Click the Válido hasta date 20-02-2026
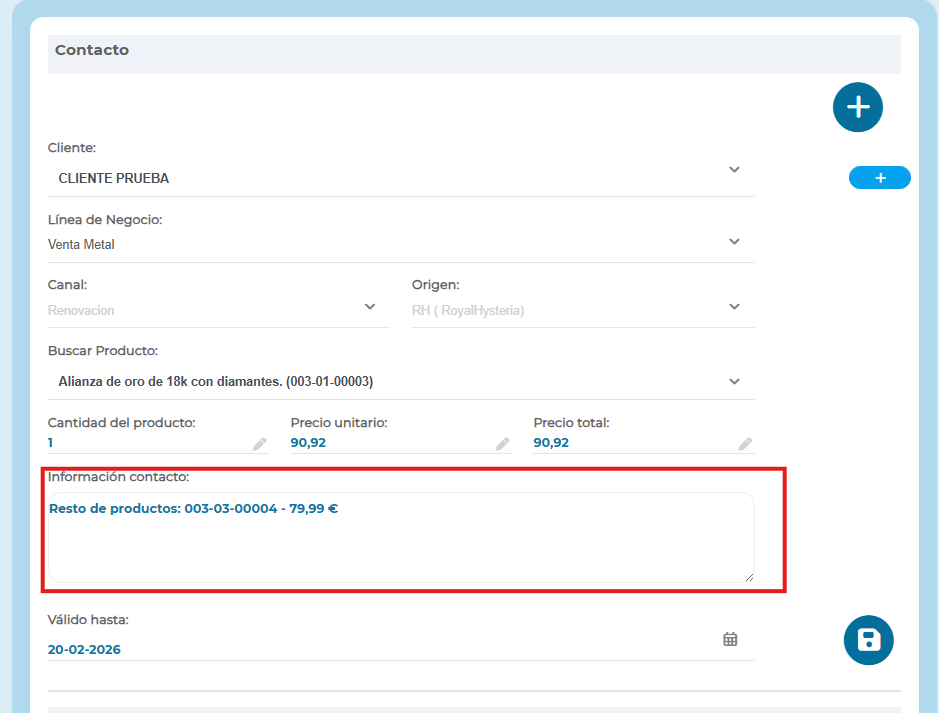This screenshot has width=939, height=713. pos(85,650)
